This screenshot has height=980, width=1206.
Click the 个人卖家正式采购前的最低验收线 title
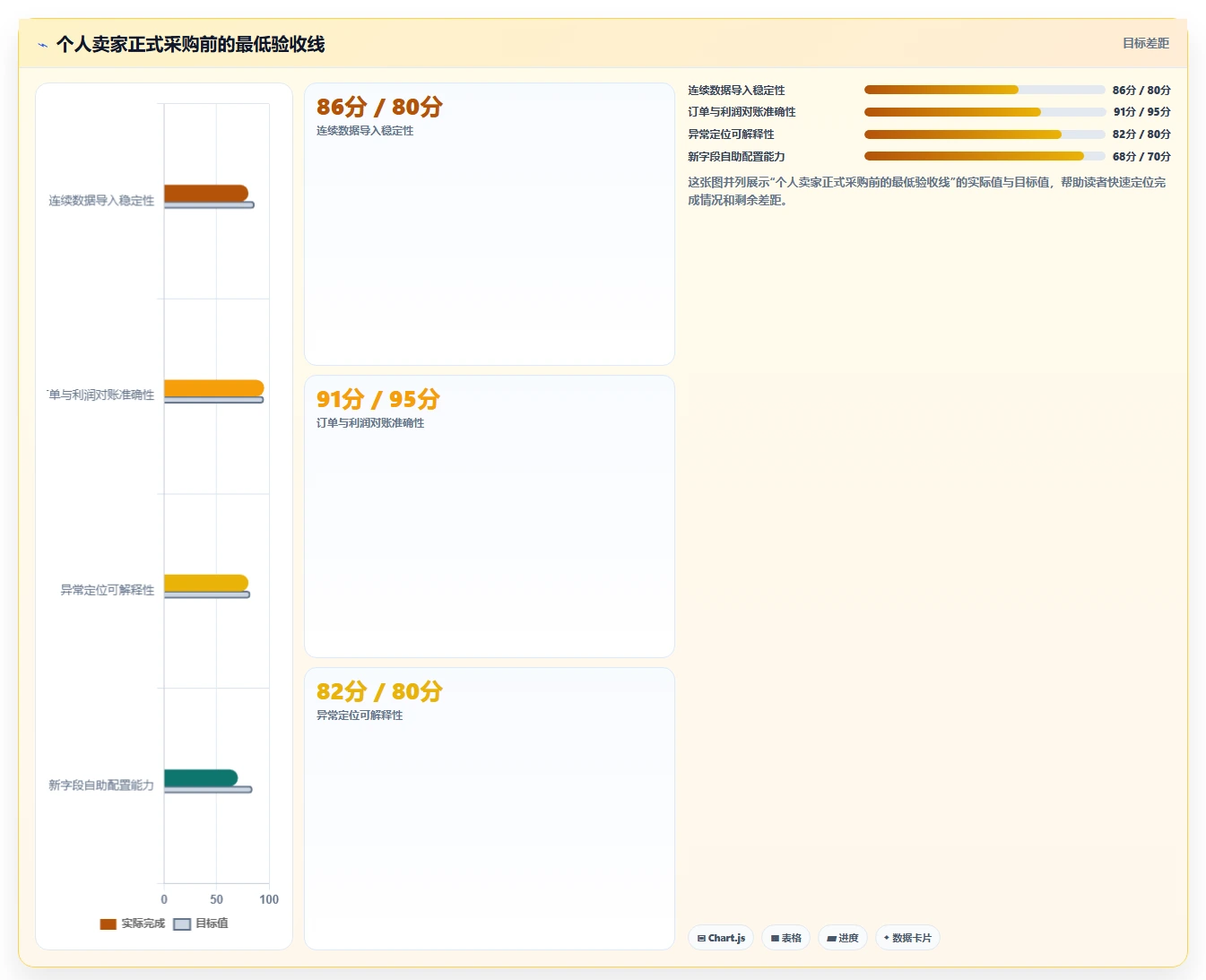coord(190,44)
